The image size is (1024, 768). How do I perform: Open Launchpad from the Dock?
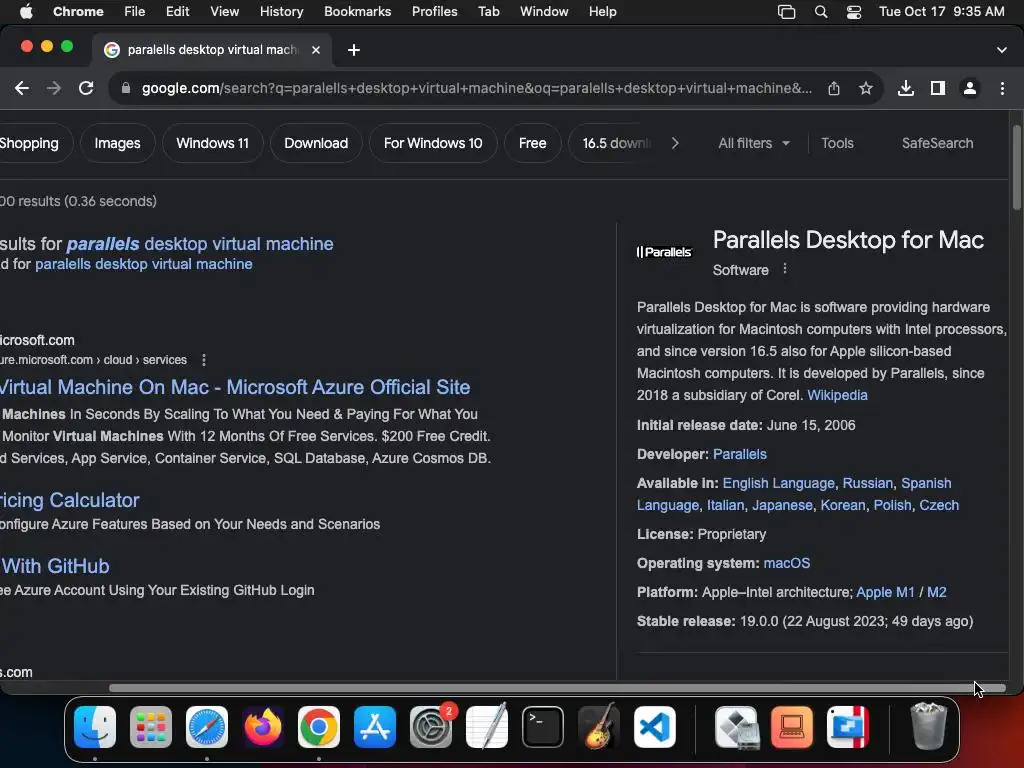tap(151, 727)
